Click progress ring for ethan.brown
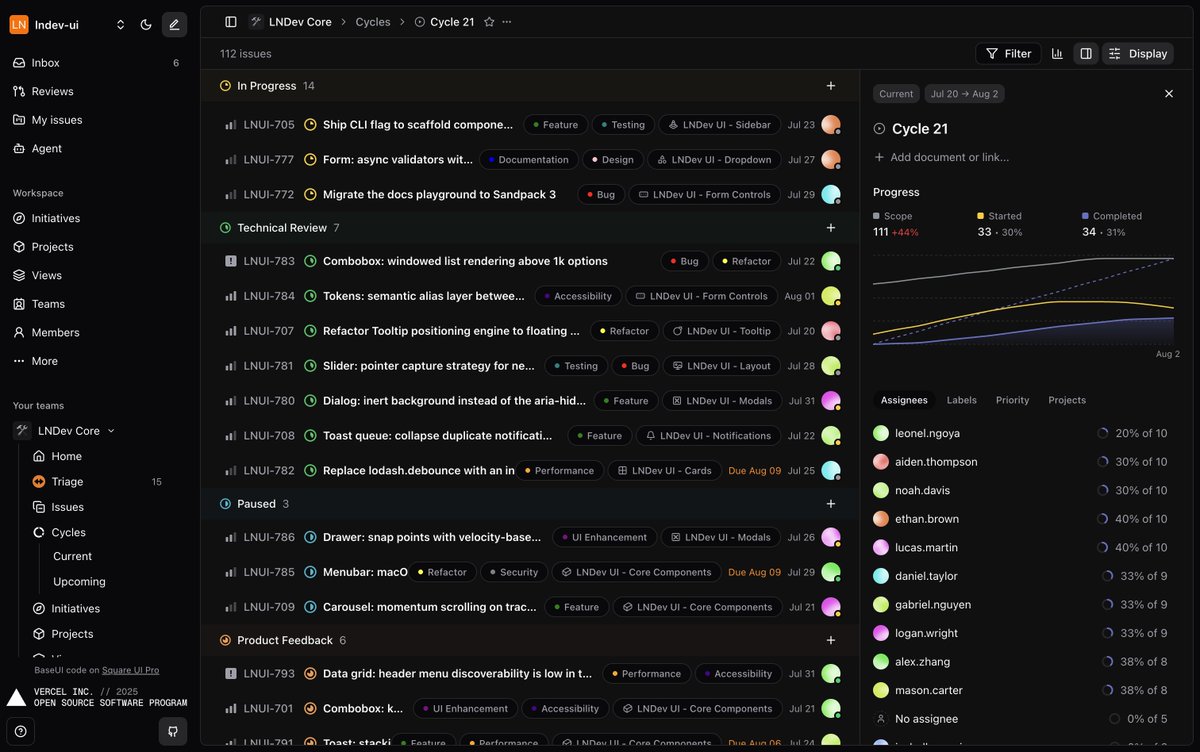This screenshot has width=1200, height=752. pyautogui.click(x=1102, y=519)
